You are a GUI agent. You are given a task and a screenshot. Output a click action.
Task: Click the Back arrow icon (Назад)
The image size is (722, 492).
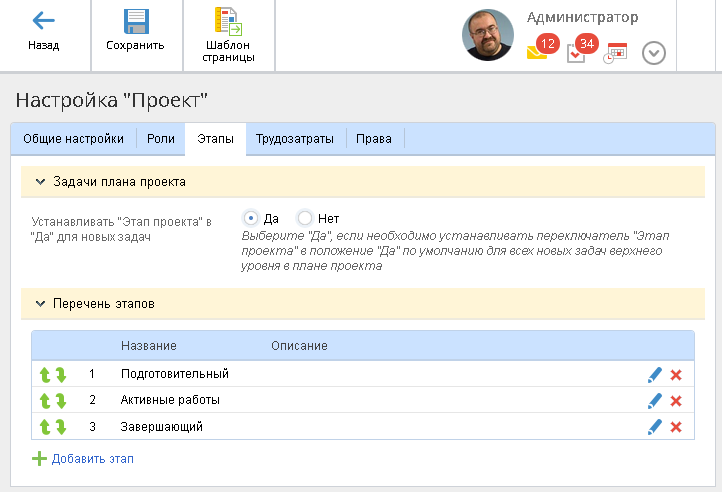pyautogui.click(x=43, y=21)
